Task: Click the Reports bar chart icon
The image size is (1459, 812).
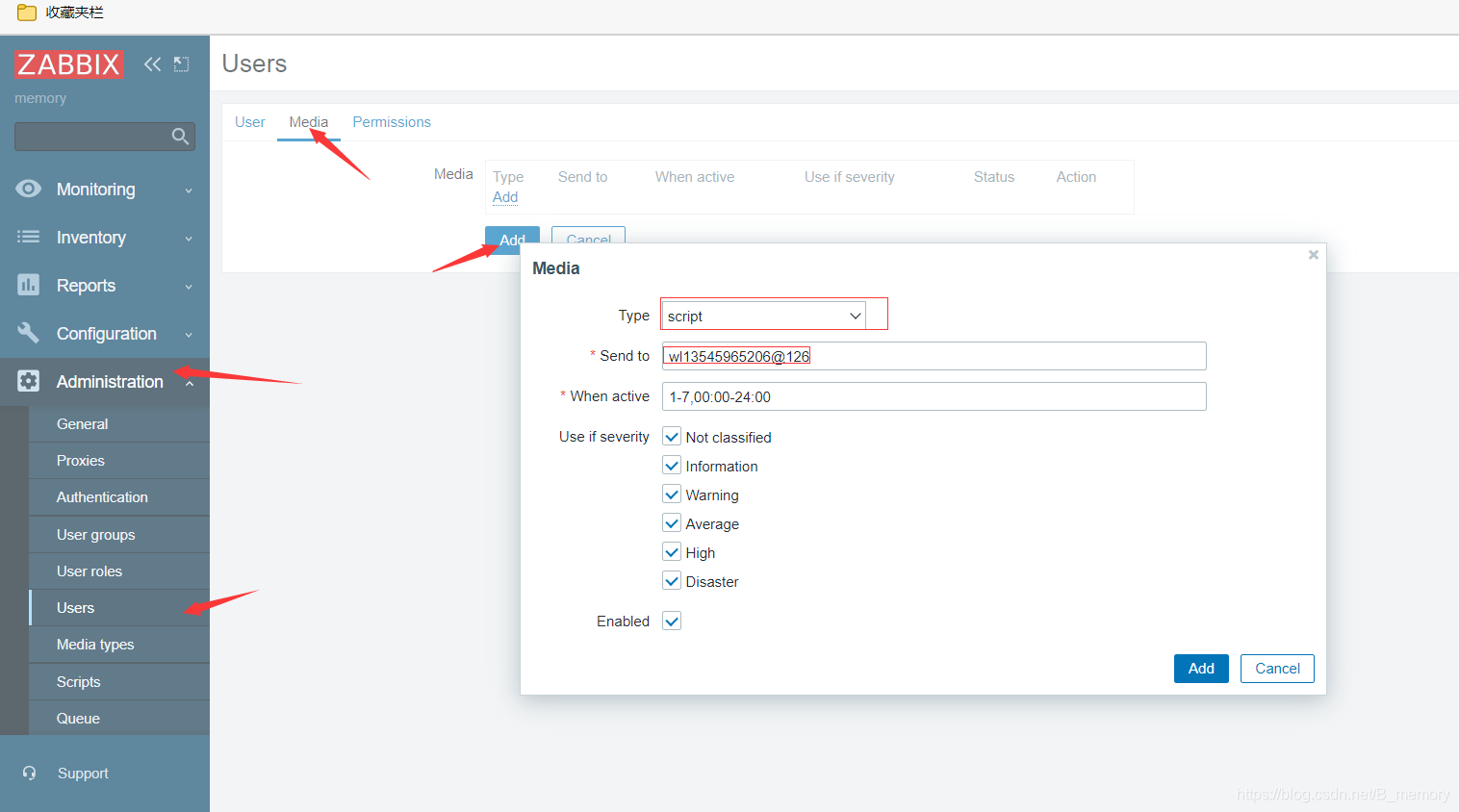Action: click(29, 285)
